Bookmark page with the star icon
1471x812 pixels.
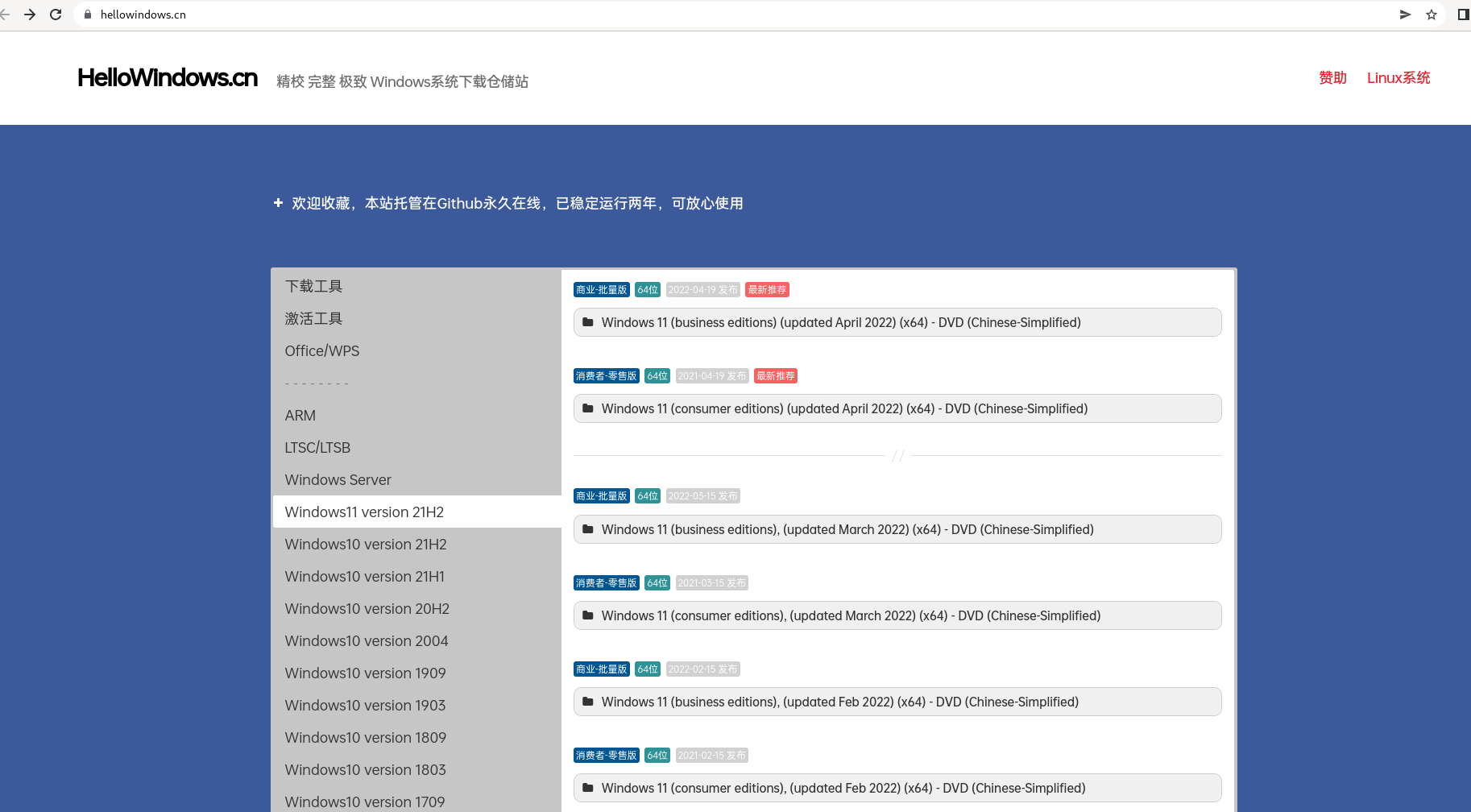point(1432,14)
